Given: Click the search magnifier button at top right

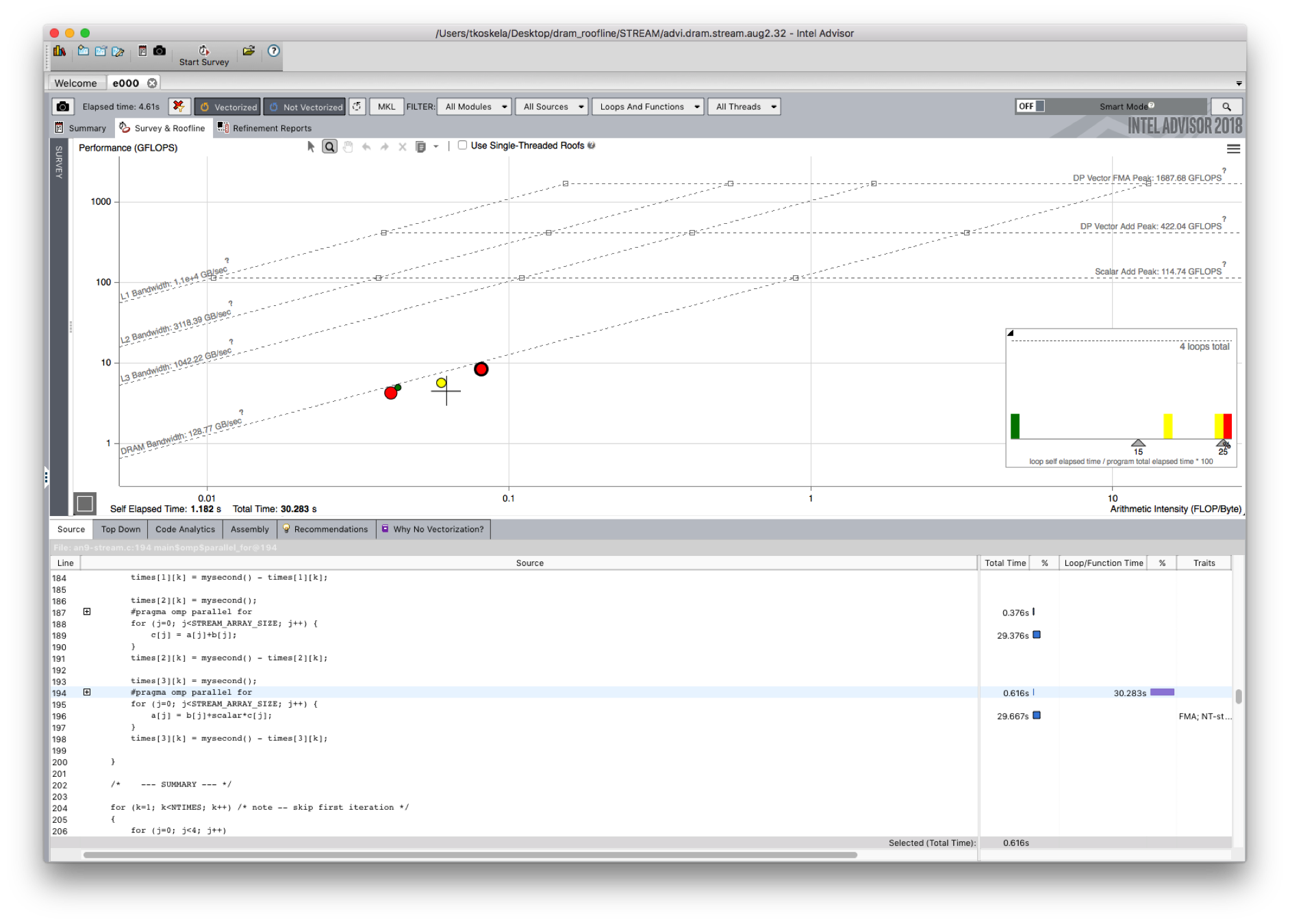Looking at the screenshot, I should (x=1226, y=107).
